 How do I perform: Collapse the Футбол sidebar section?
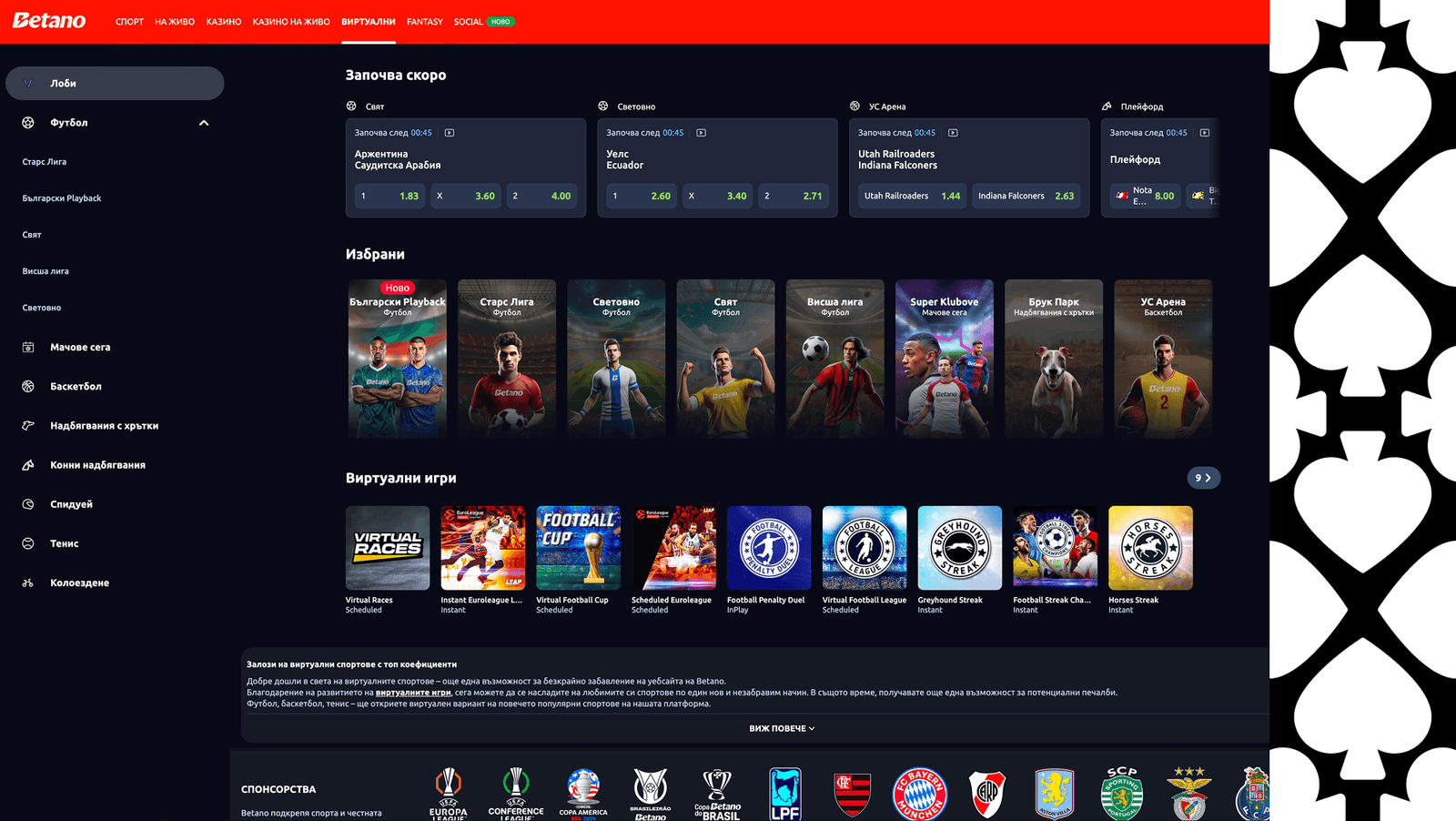click(204, 123)
